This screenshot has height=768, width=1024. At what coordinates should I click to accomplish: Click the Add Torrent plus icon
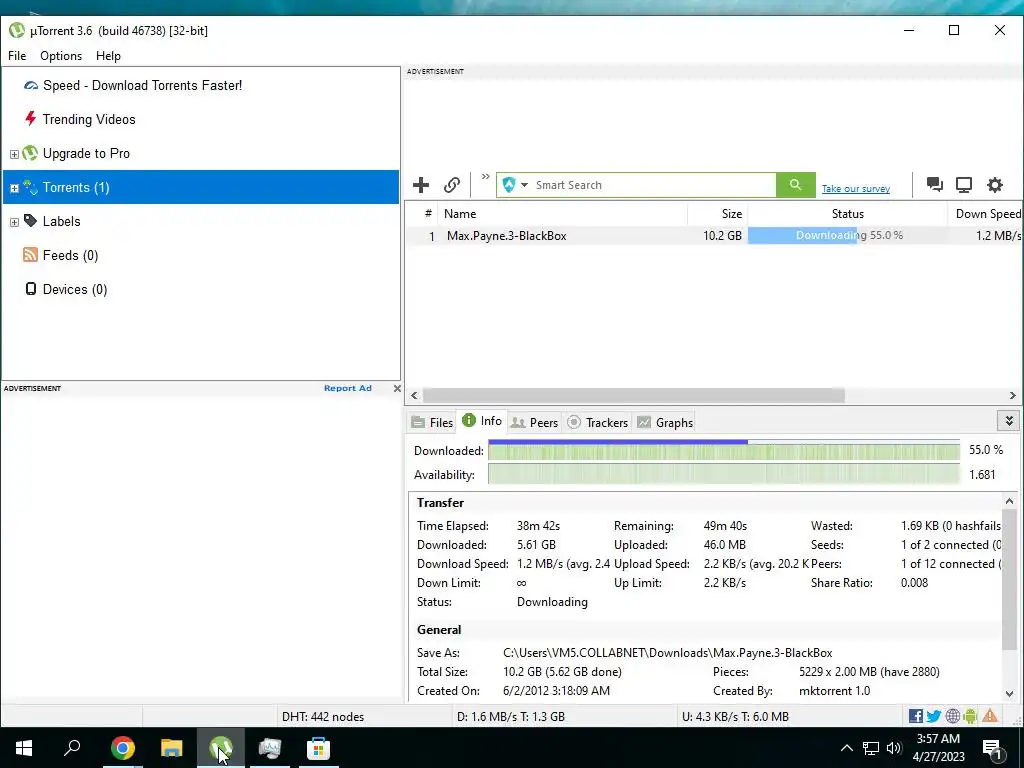(421, 185)
